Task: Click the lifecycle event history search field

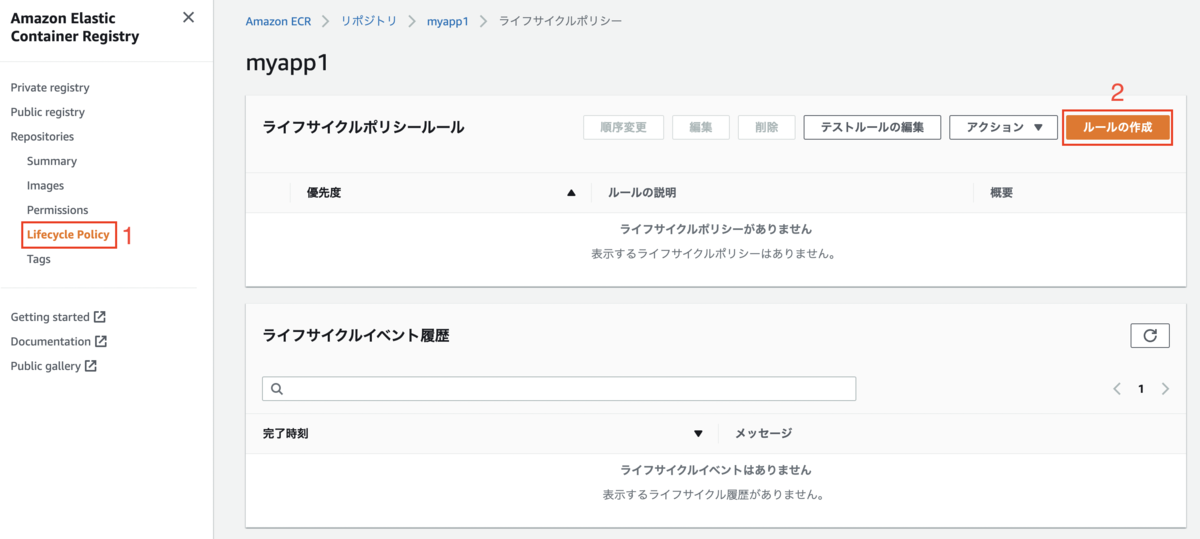Action: (559, 389)
